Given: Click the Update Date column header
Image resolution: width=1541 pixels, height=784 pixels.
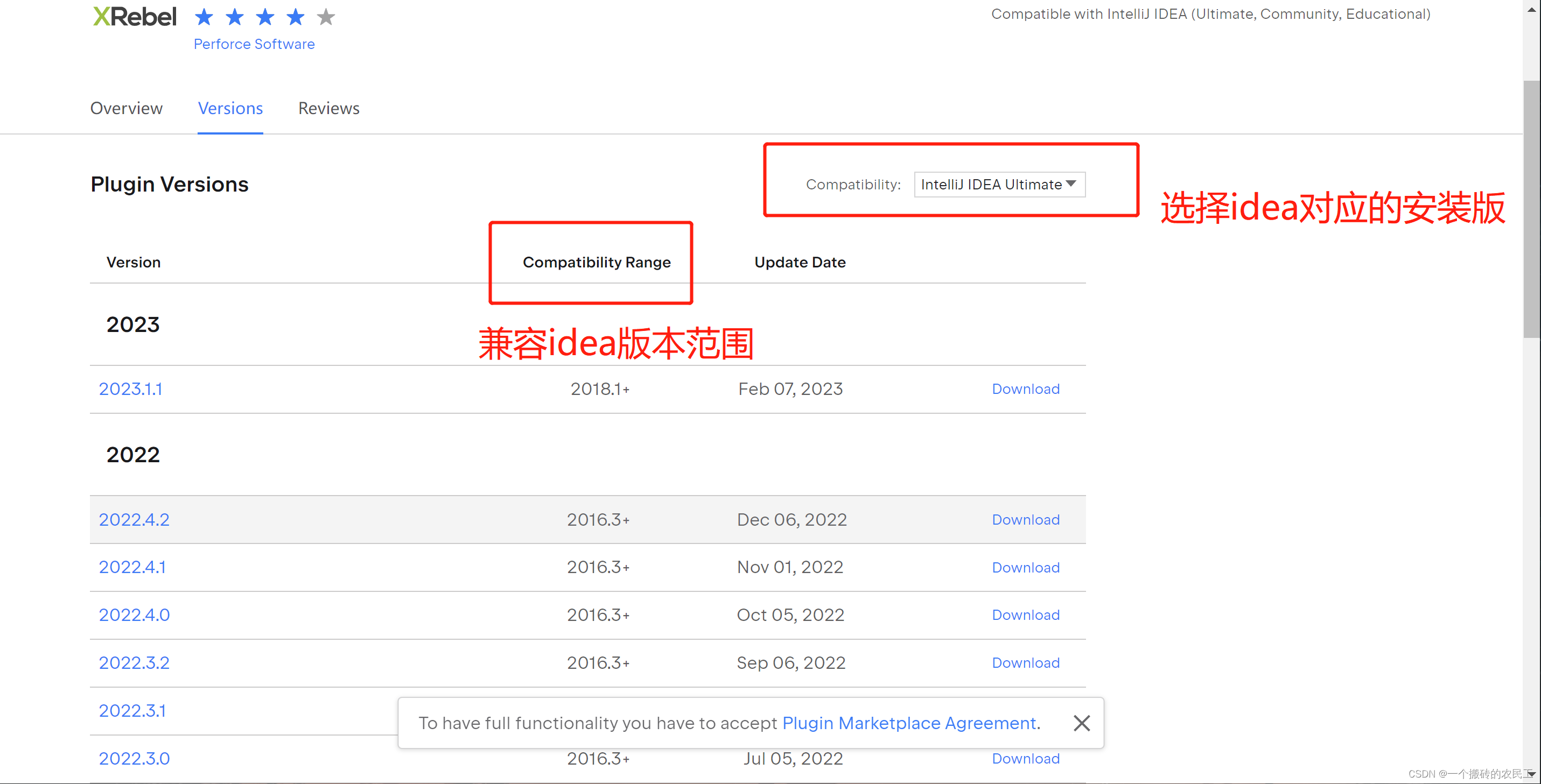Looking at the screenshot, I should coord(800,262).
